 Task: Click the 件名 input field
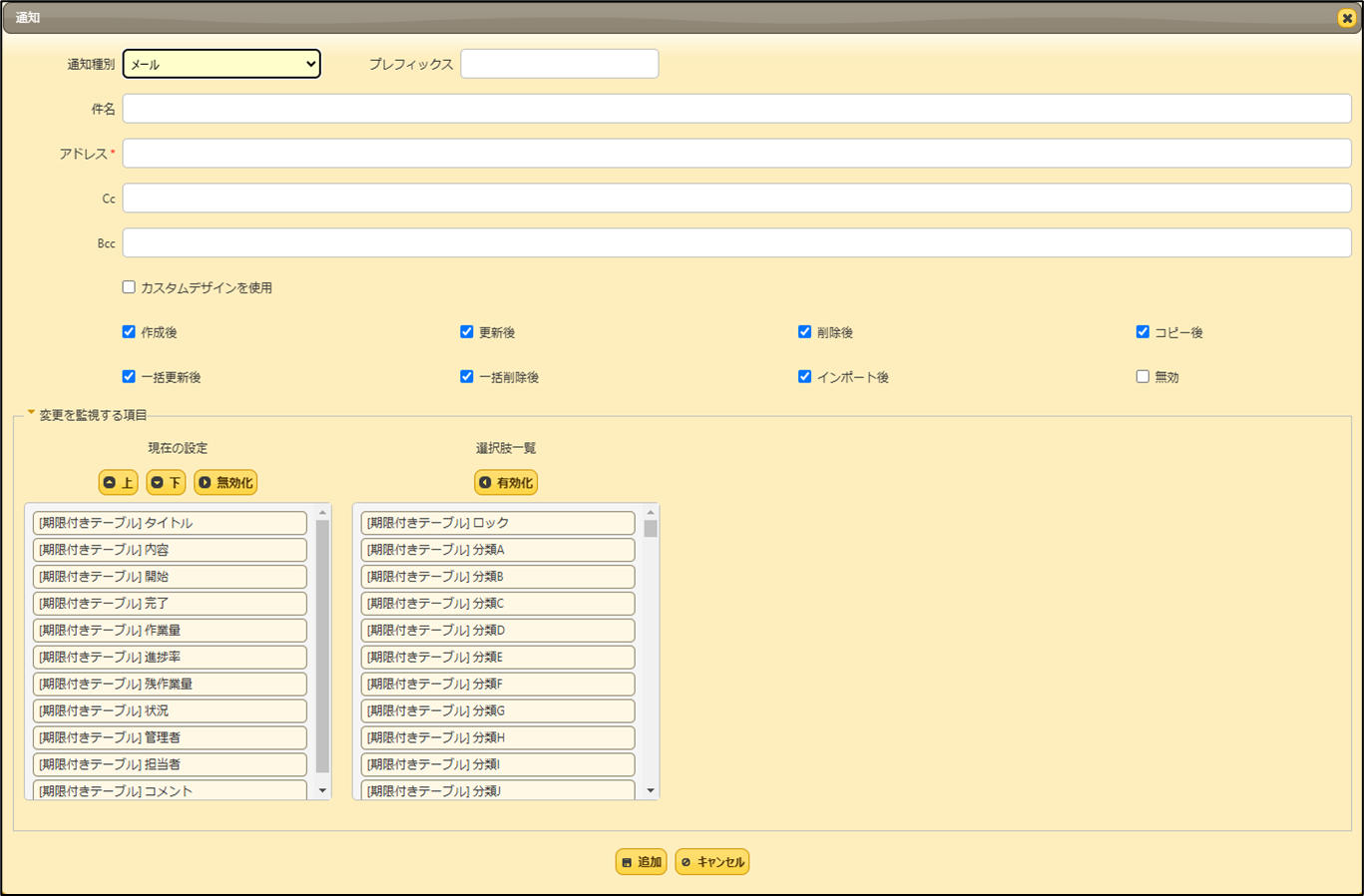pos(736,109)
